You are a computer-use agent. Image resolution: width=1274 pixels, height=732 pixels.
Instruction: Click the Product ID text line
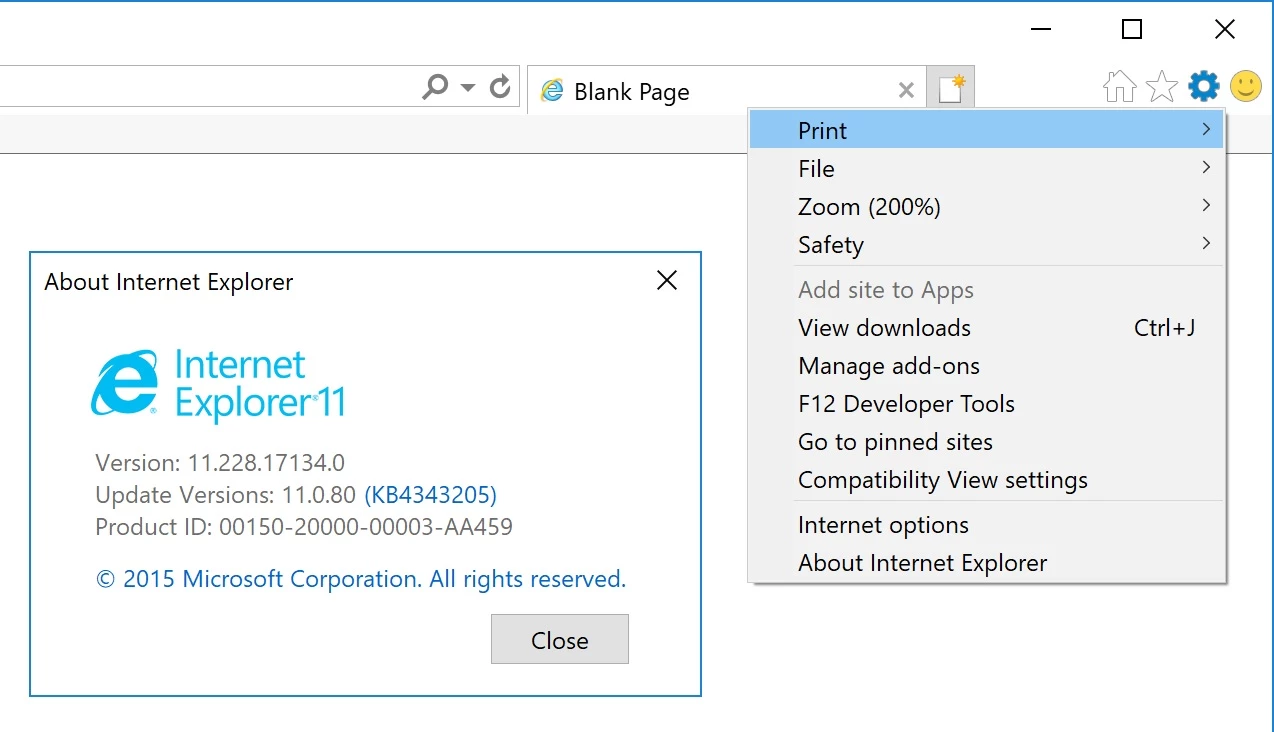click(304, 526)
